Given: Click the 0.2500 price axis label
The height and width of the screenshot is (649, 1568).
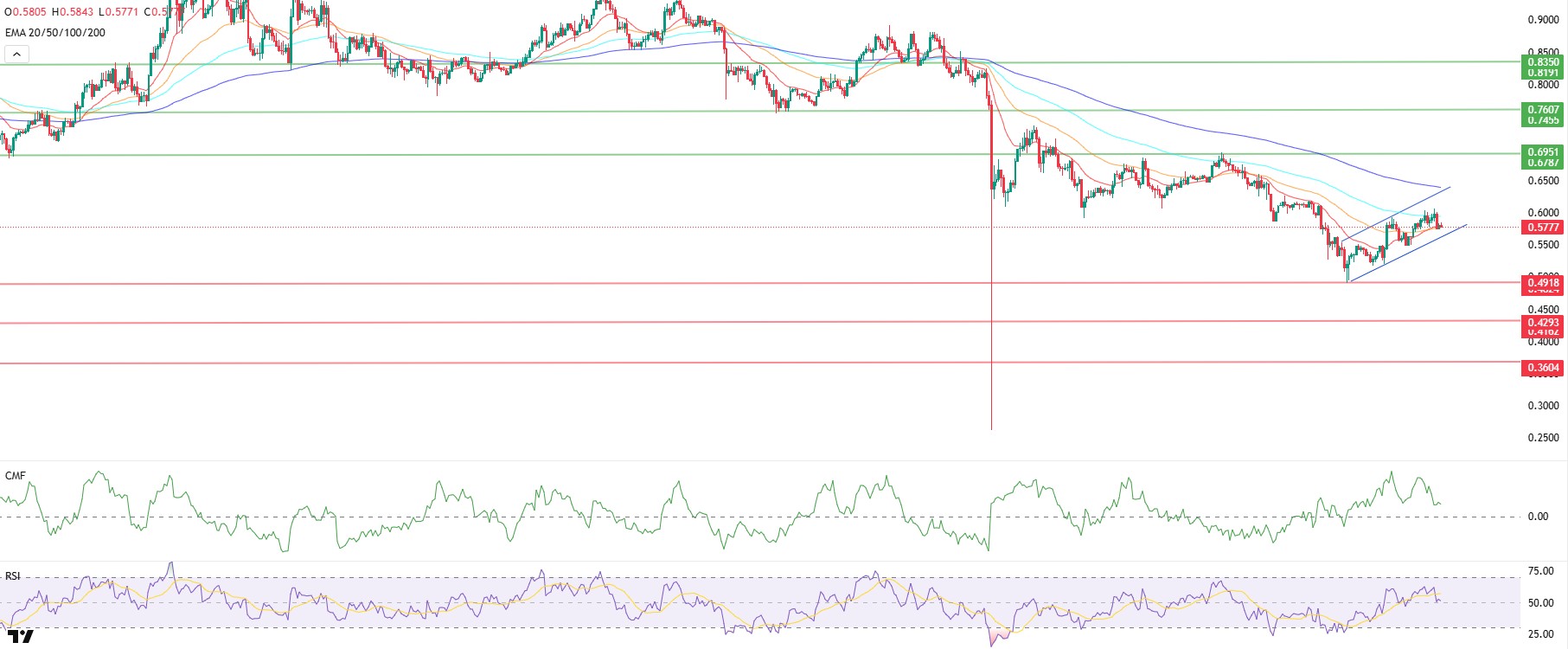Looking at the screenshot, I should (1543, 438).
